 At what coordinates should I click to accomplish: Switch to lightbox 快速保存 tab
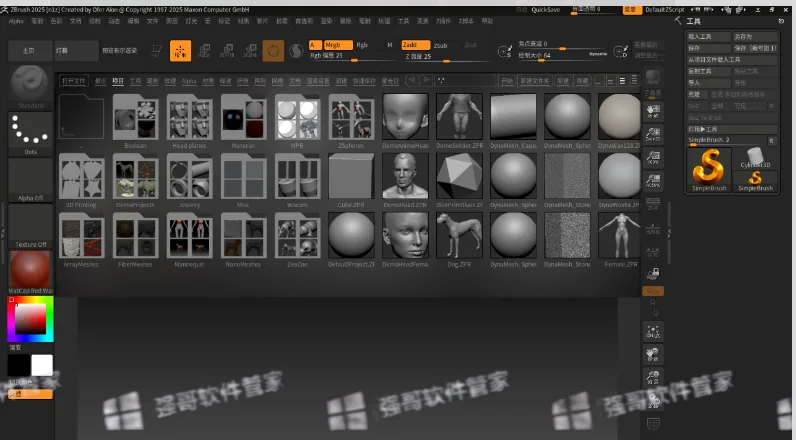coord(364,81)
